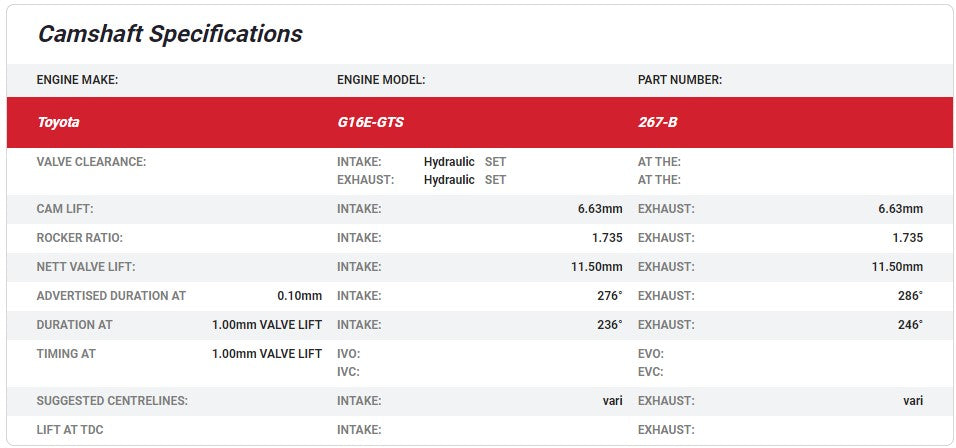Select the Toyota engine make value
Screen dimensions: 956x448
point(58,123)
